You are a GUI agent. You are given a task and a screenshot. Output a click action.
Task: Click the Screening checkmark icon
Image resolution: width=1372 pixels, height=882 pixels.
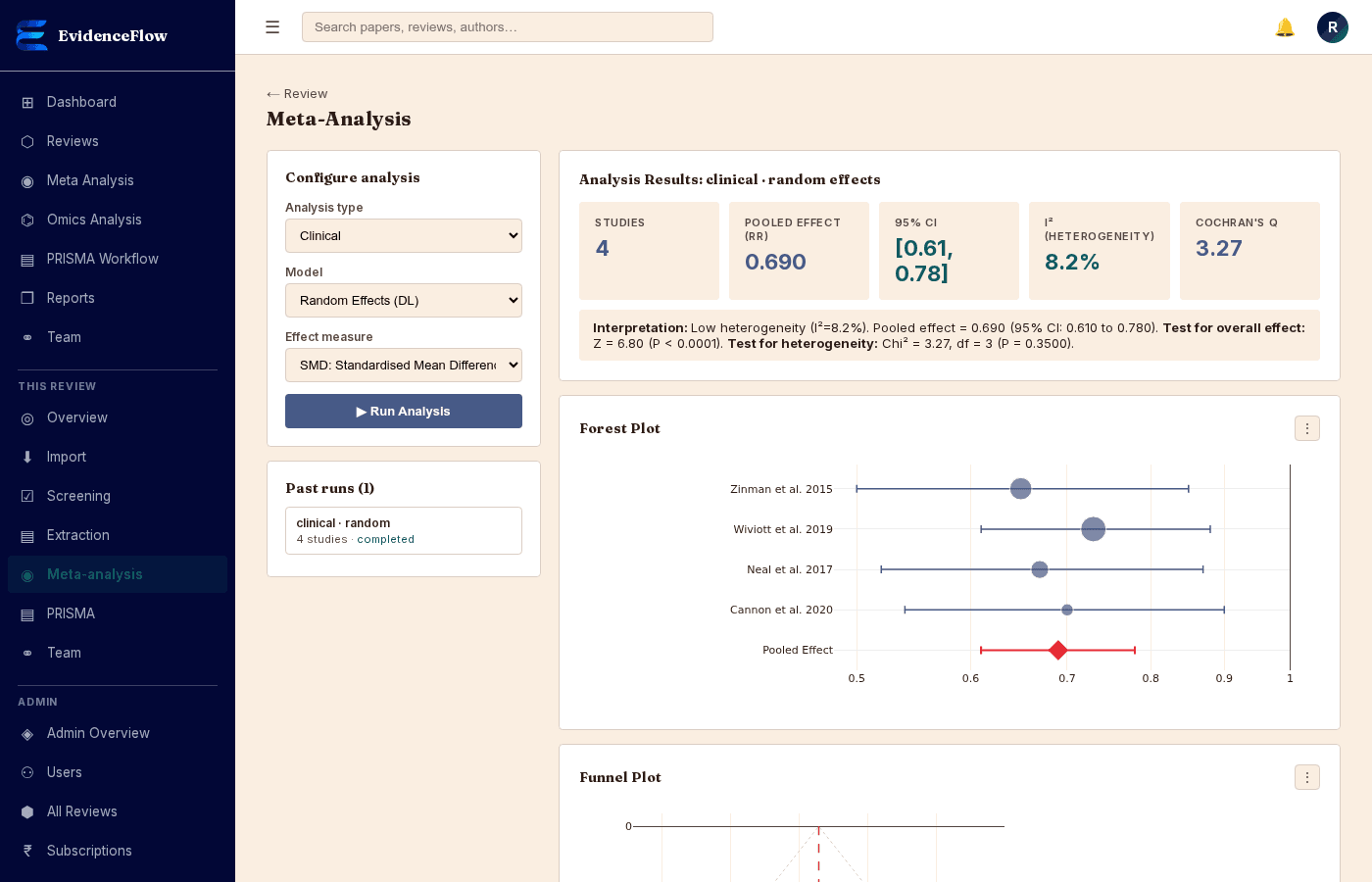[27, 496]
